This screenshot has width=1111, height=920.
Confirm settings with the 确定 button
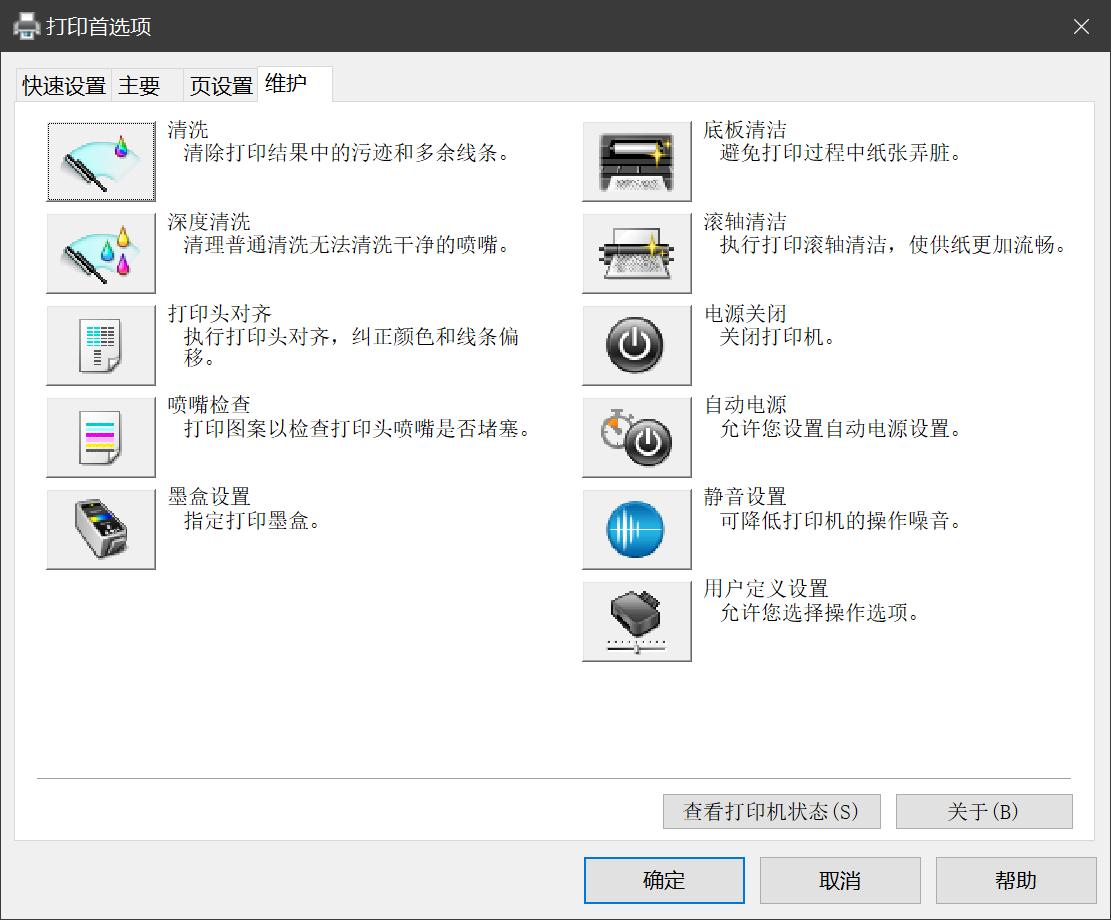(x=663, y=880)
